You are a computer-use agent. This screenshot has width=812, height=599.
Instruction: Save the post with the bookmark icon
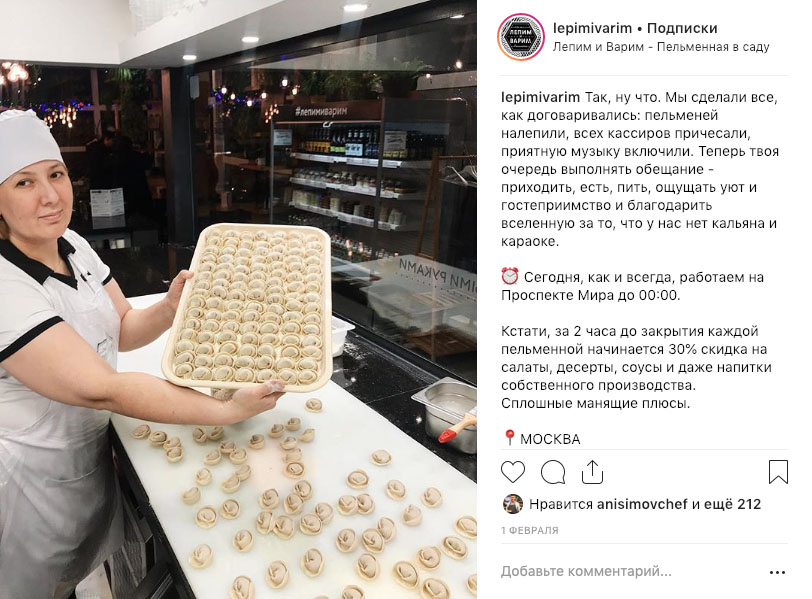coord(778,472)
